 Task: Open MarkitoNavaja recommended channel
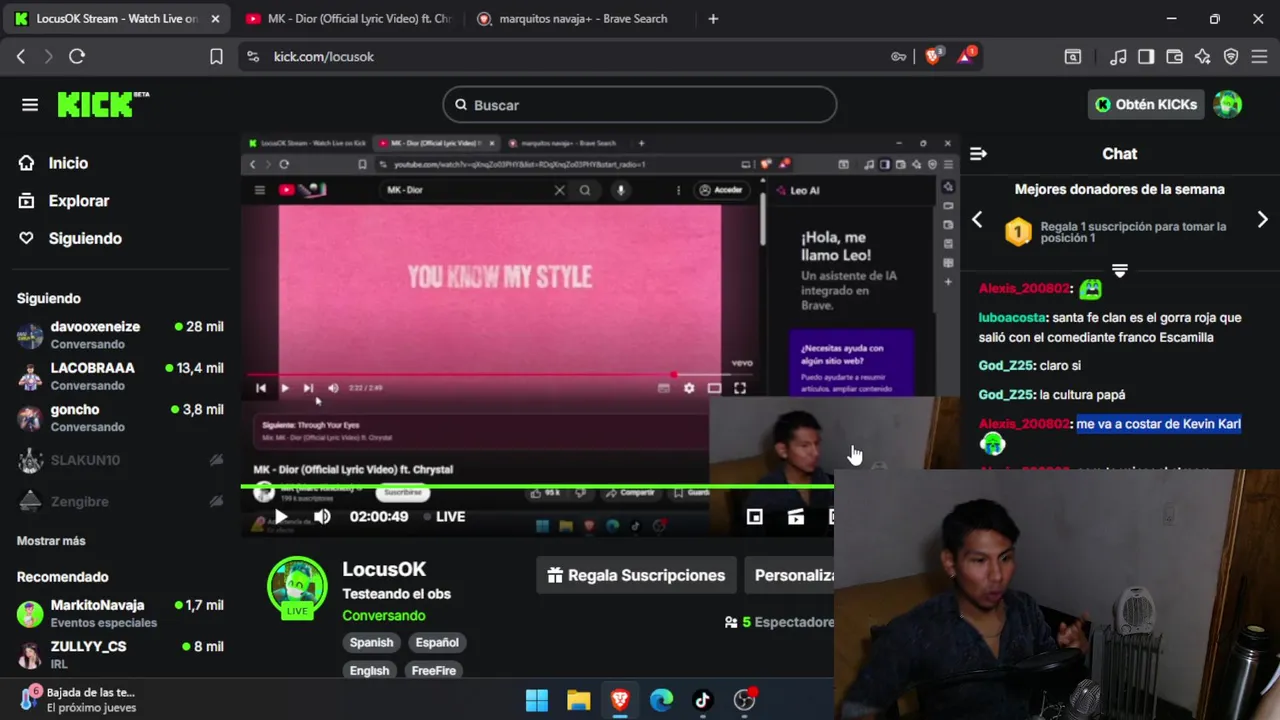(120, 613)
